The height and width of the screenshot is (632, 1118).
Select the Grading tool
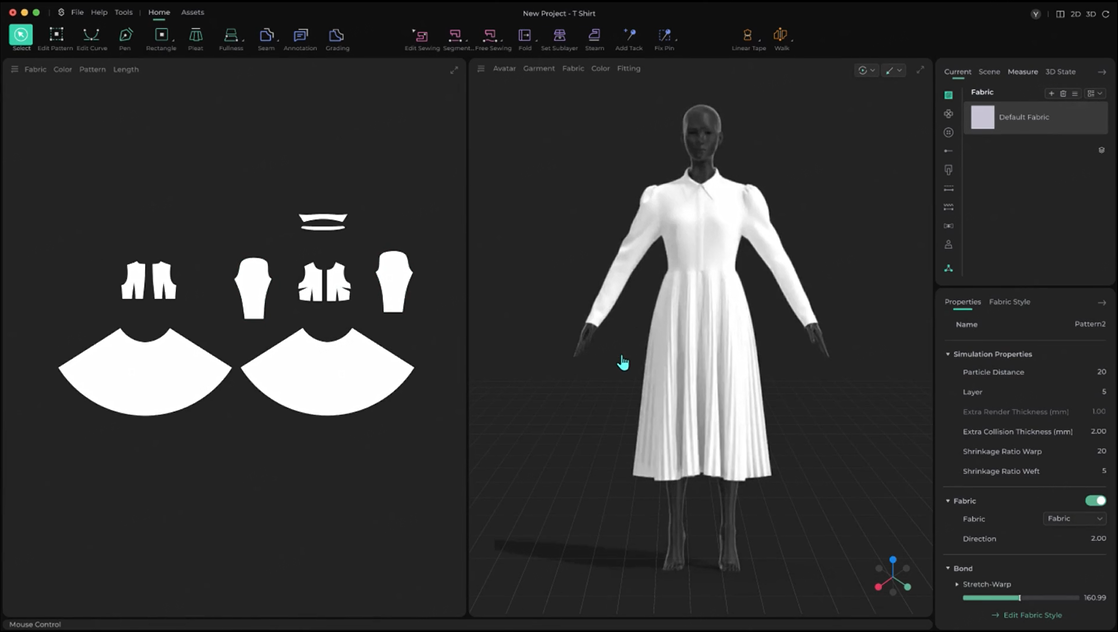337,37
